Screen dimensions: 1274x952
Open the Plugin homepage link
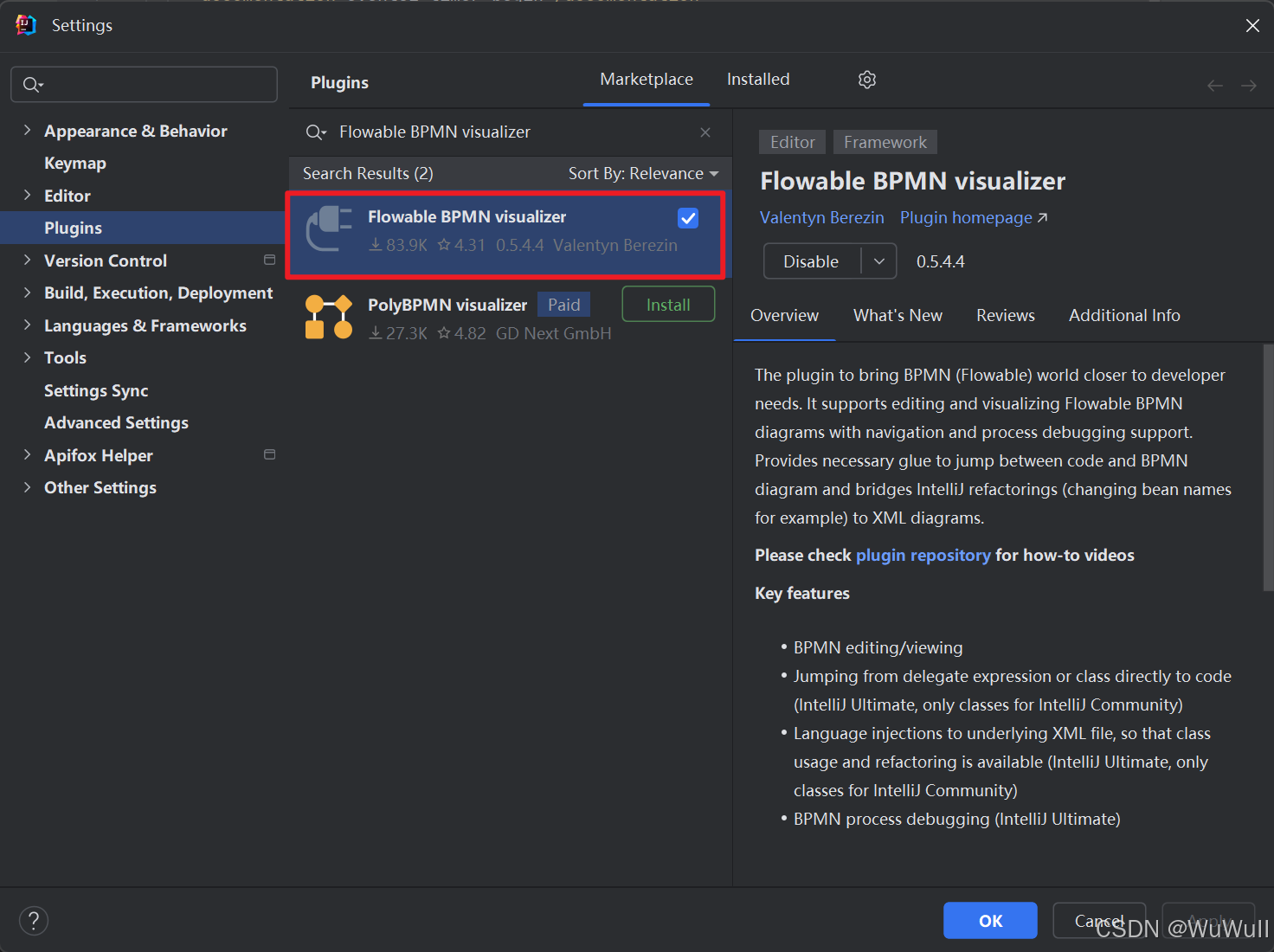click(x=974, y=218)
